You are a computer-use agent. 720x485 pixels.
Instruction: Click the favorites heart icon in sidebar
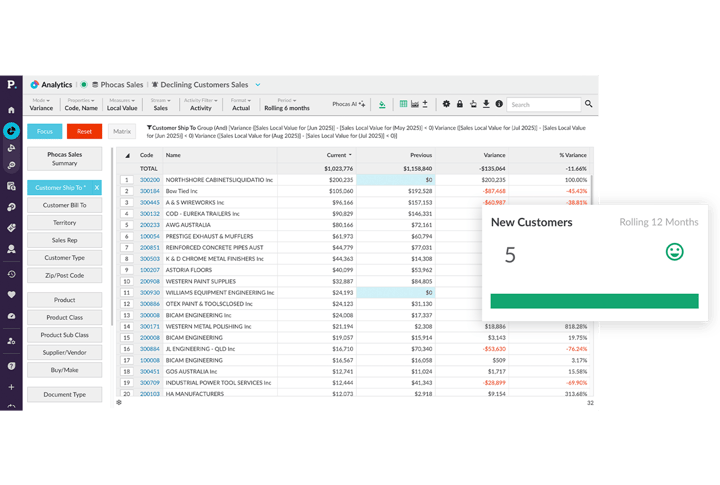11,295
